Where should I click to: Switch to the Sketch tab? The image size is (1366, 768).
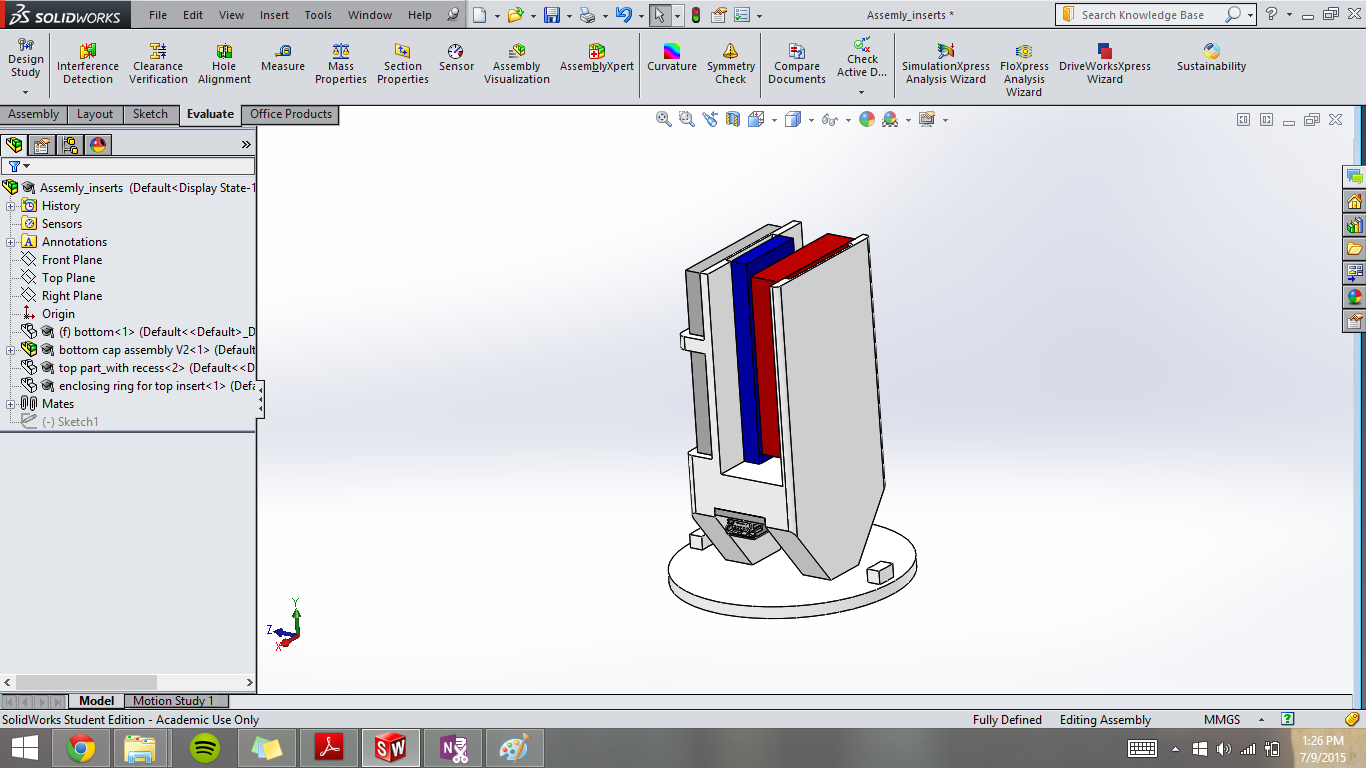pos(150,114)
